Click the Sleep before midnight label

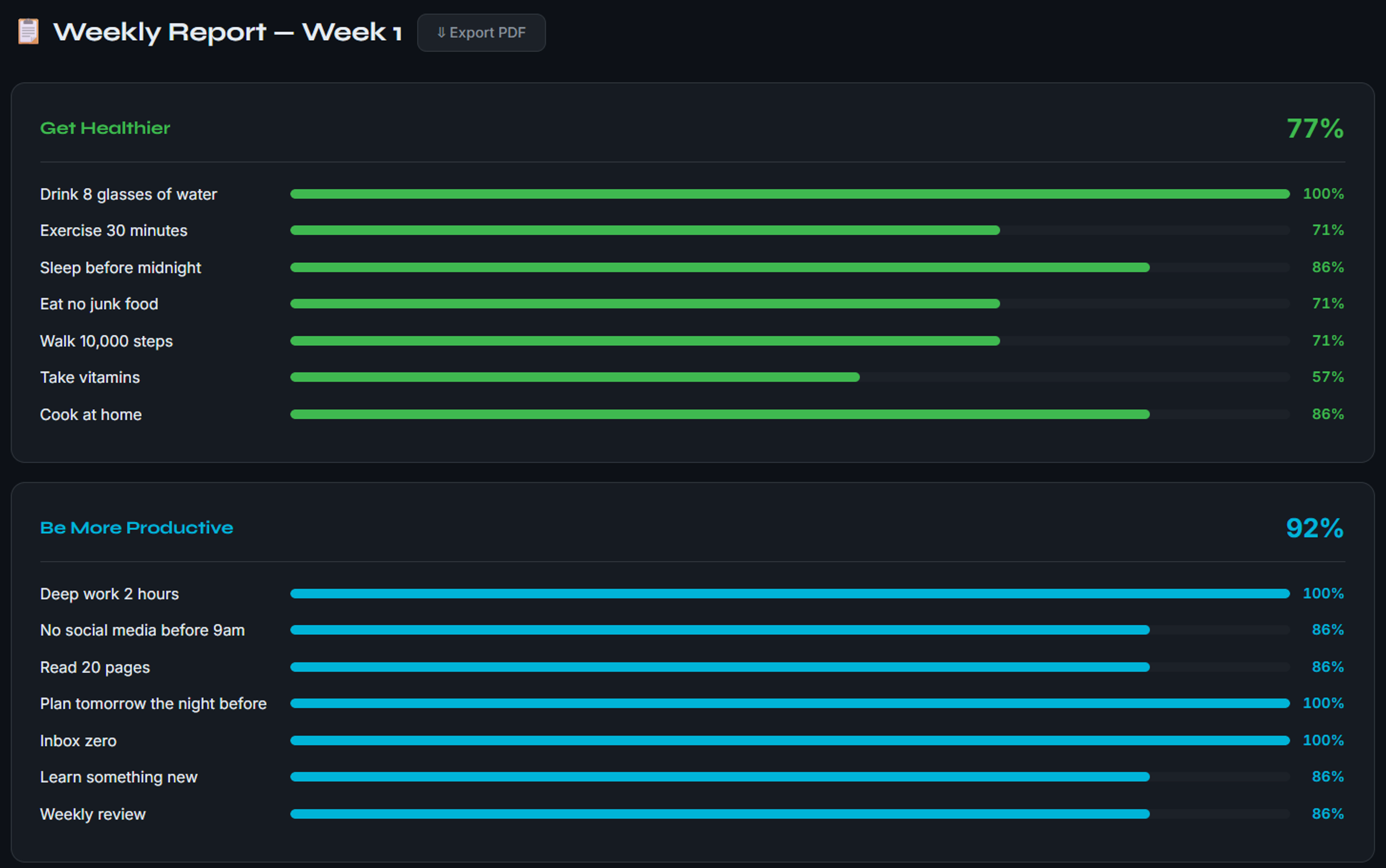tap(121, 268)
